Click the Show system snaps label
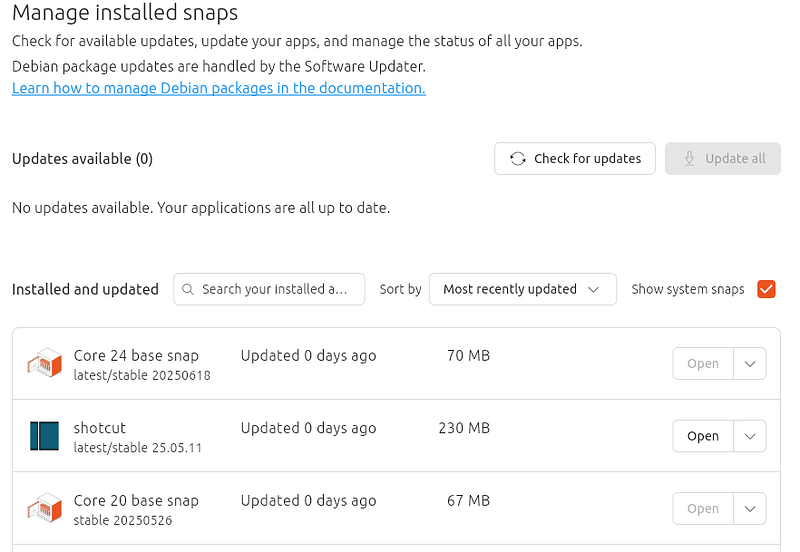Image resolution: width=800 pixels, height=552 pixels. tap(688, 289)
